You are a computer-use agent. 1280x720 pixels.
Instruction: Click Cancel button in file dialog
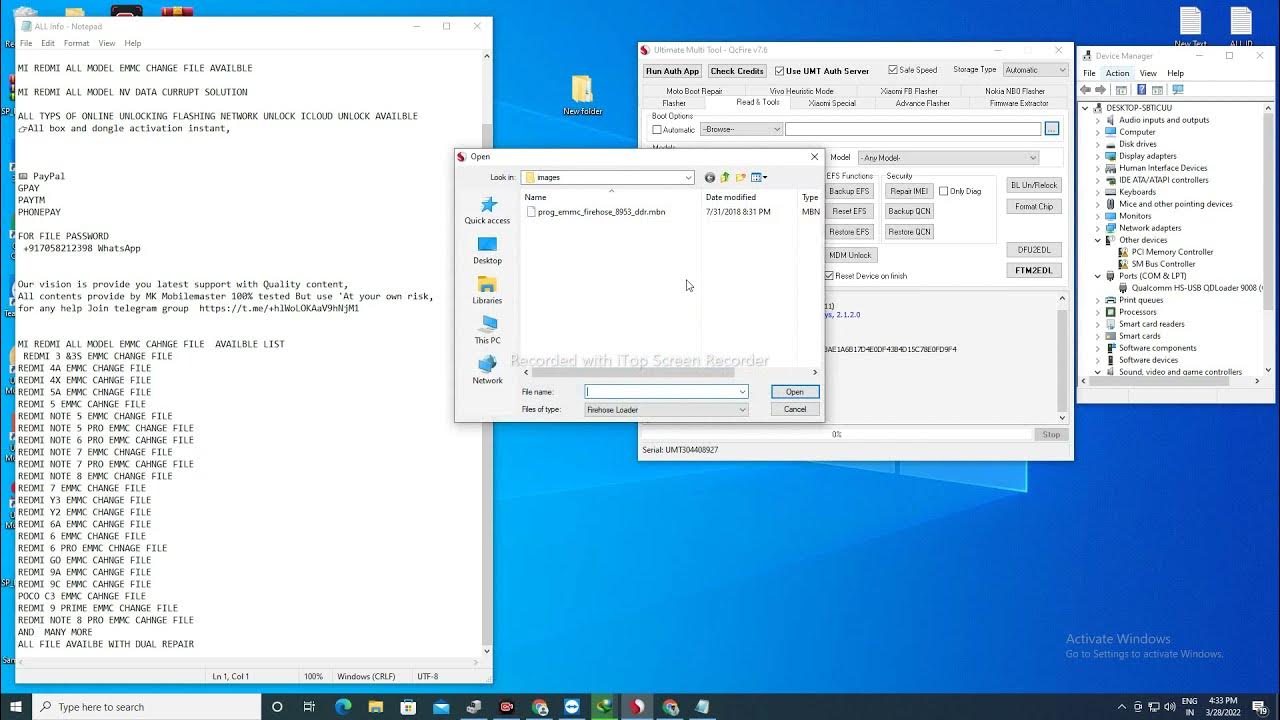[795, 409]
